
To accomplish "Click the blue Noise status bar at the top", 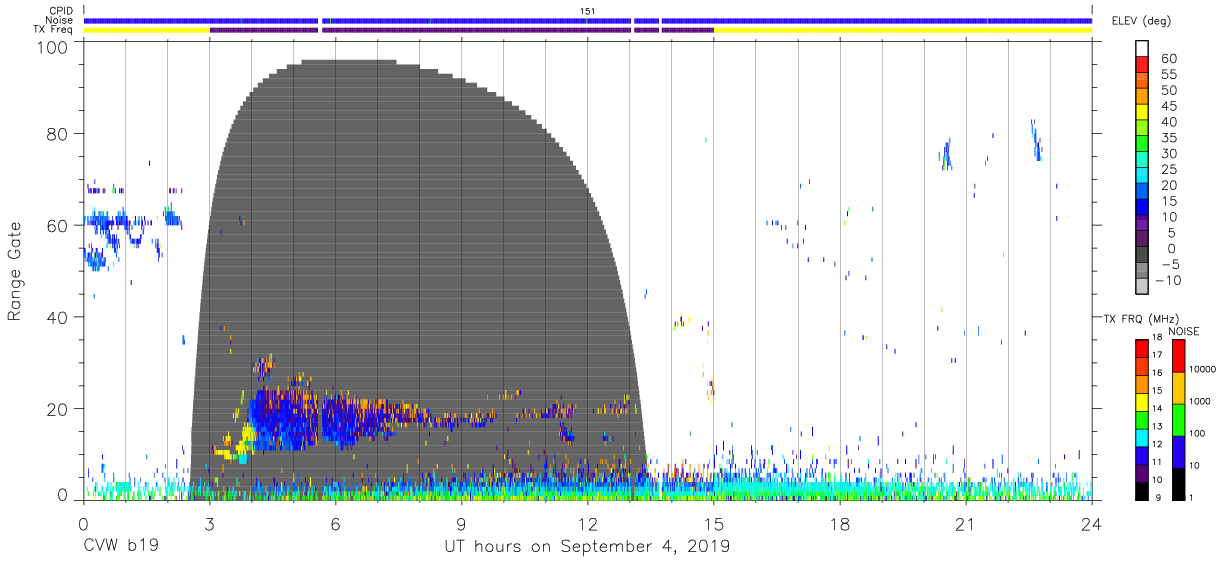I will [588, 20].
